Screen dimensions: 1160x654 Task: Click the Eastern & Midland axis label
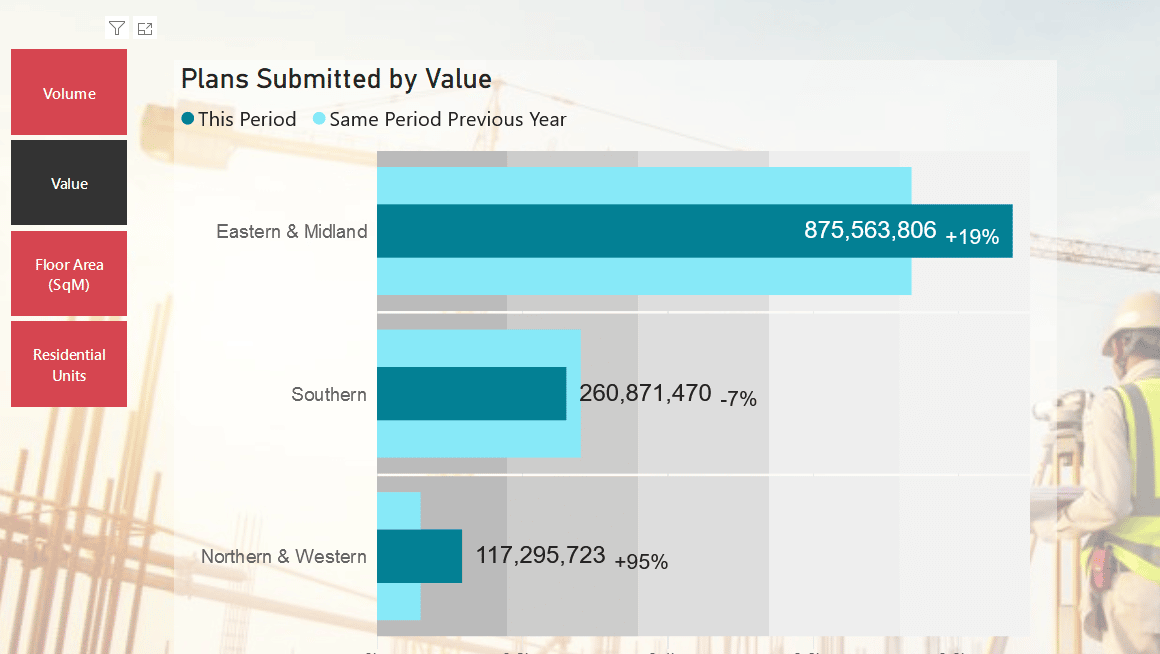pos(292,231)
